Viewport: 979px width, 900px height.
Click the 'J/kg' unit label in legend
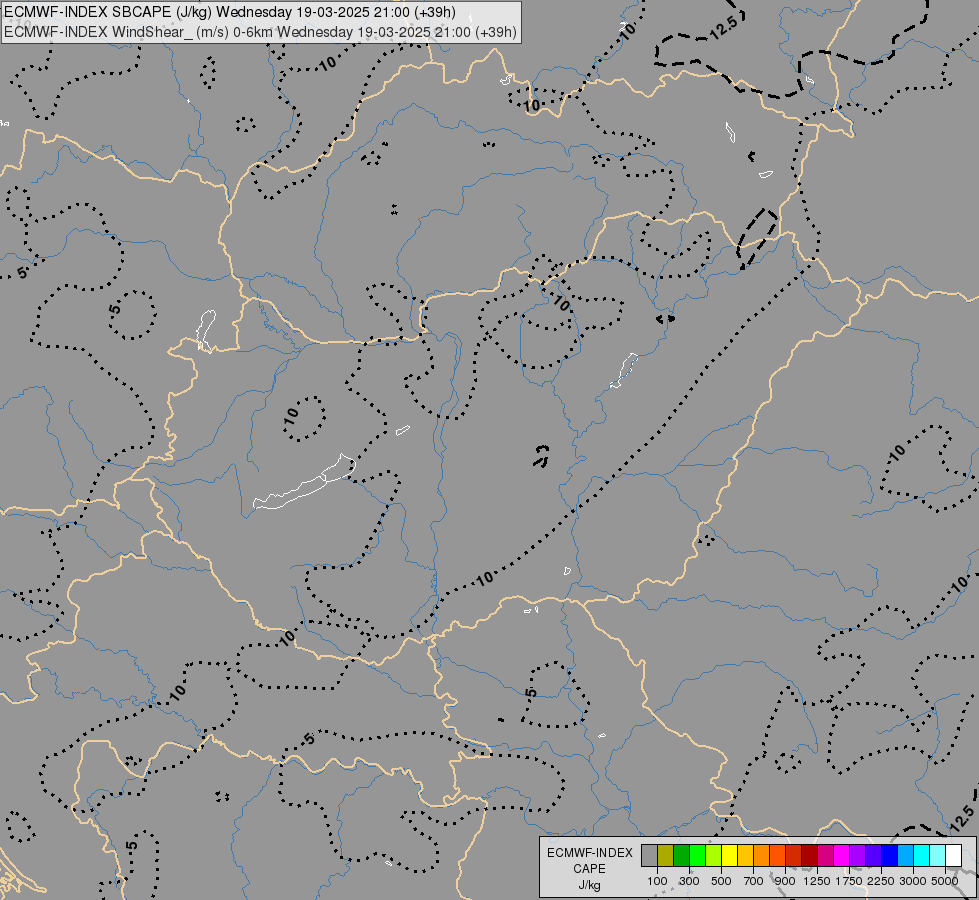click(589, 886)
